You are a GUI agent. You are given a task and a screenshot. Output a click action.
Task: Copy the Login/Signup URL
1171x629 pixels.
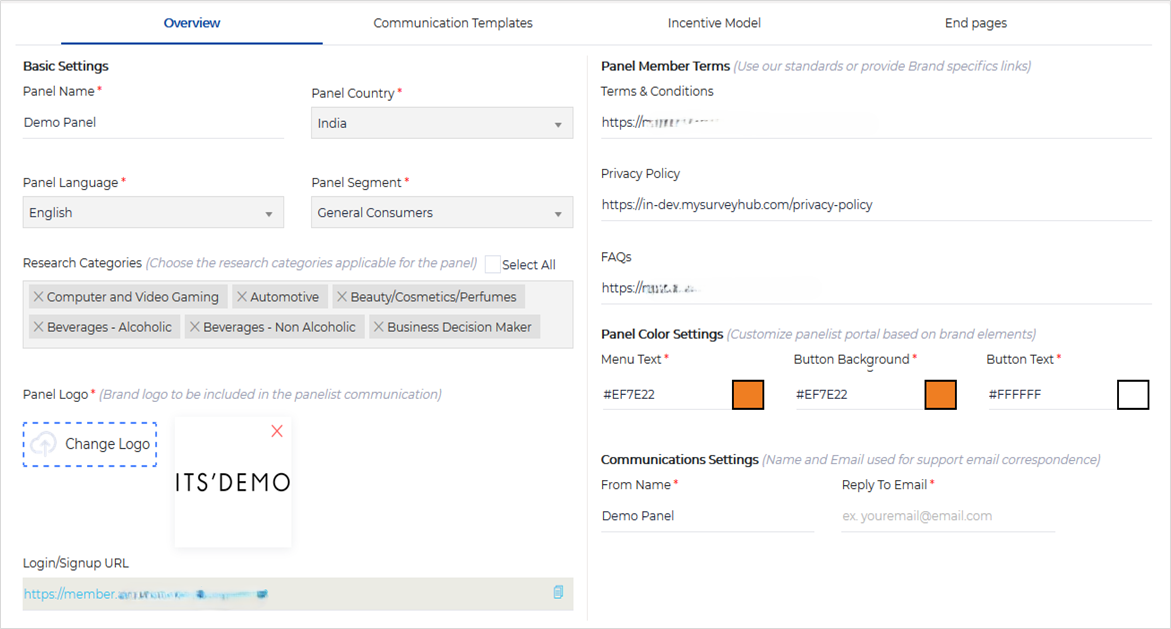click(x=558, y=593)
